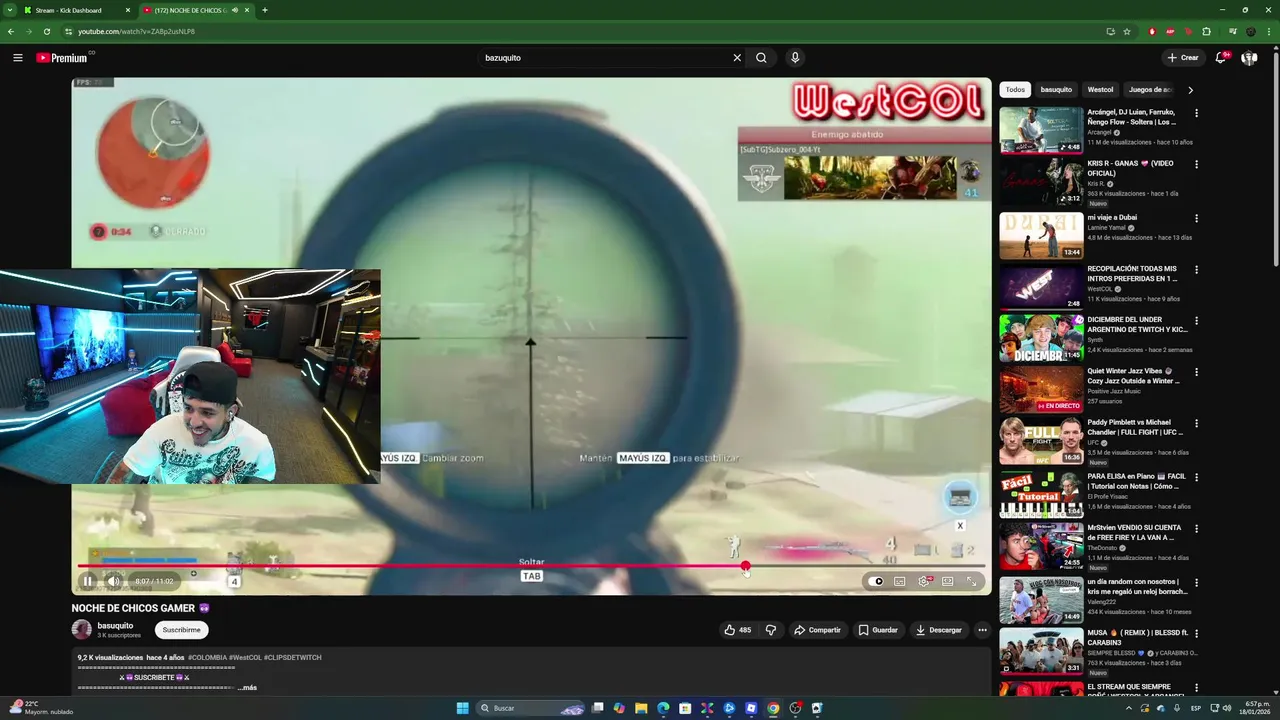
Task: Bookmark this page with the star
Action: pos(1127,31)
